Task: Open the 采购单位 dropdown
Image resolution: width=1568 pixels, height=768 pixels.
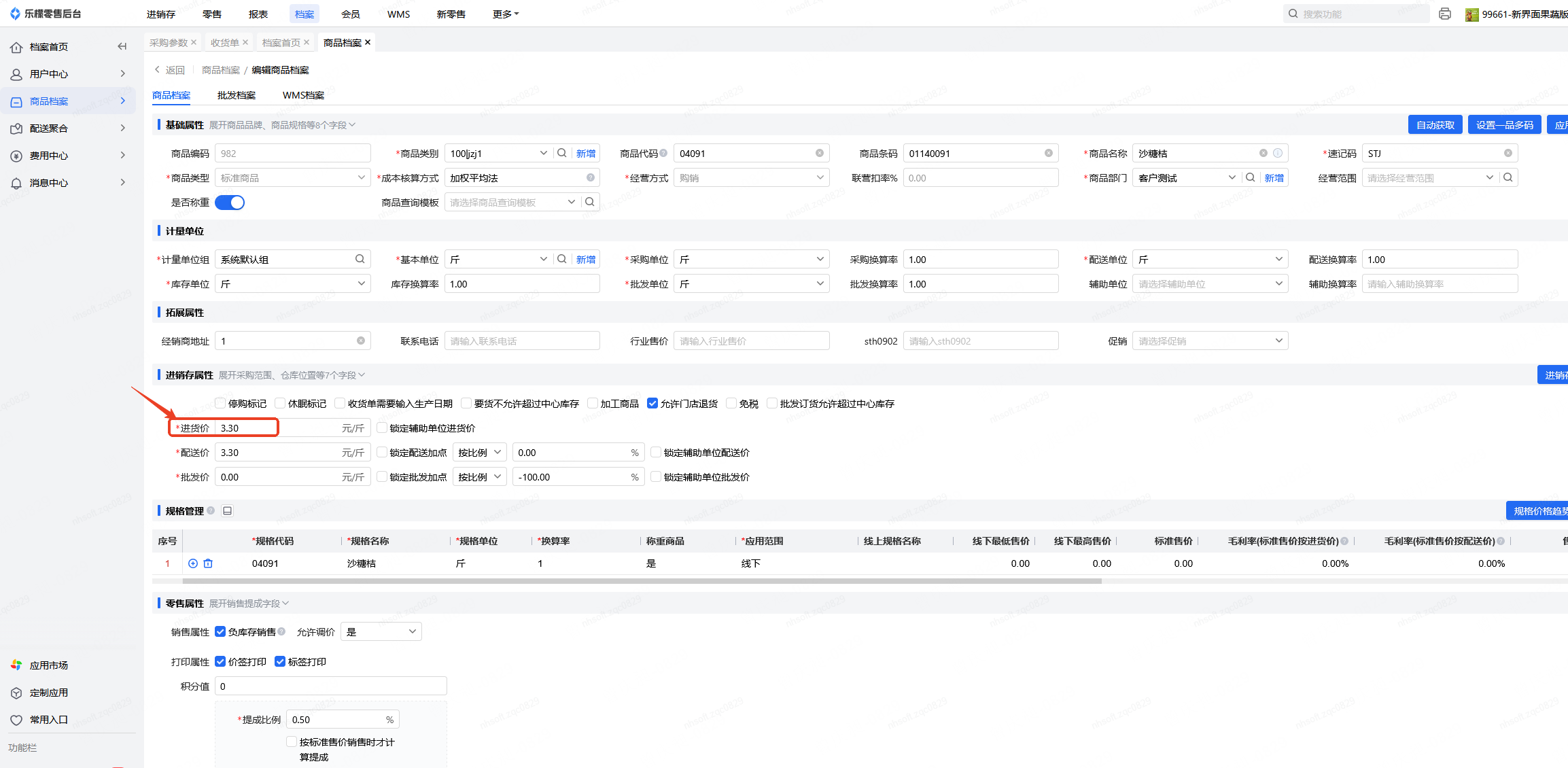Action: coord(751,260)
